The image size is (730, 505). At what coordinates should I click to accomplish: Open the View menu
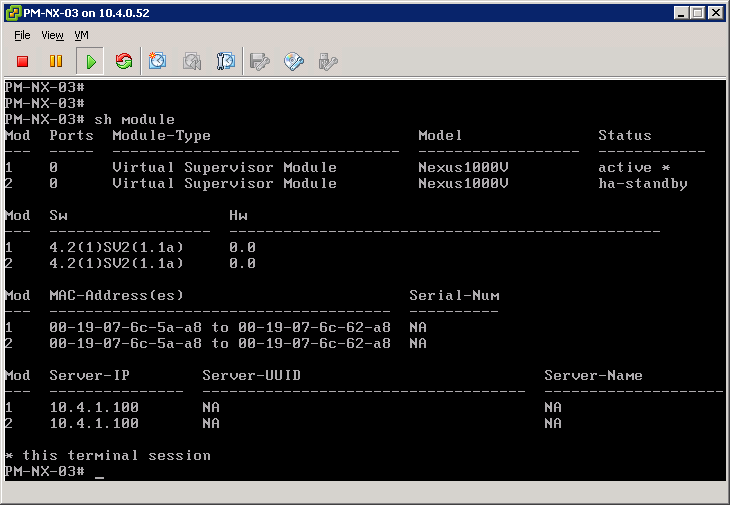(52, 35)
